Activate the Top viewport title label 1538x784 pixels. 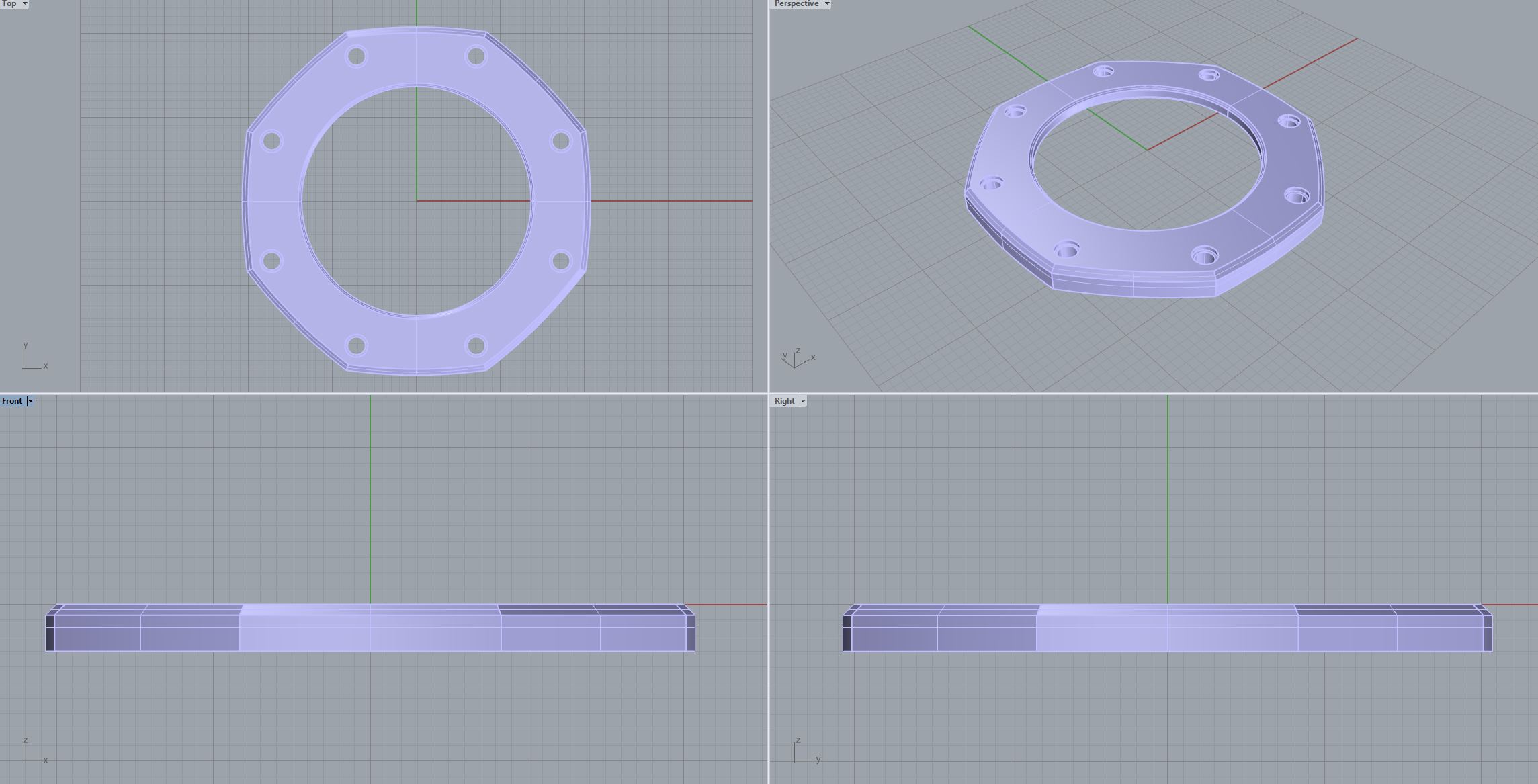pyautogui.click(x=9, y=3)
